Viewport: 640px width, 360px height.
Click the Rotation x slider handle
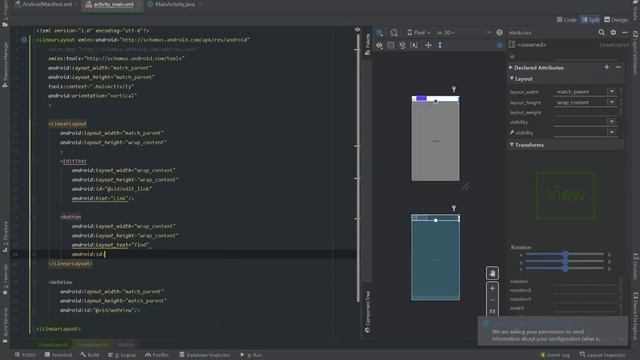[x=565, y=254]
